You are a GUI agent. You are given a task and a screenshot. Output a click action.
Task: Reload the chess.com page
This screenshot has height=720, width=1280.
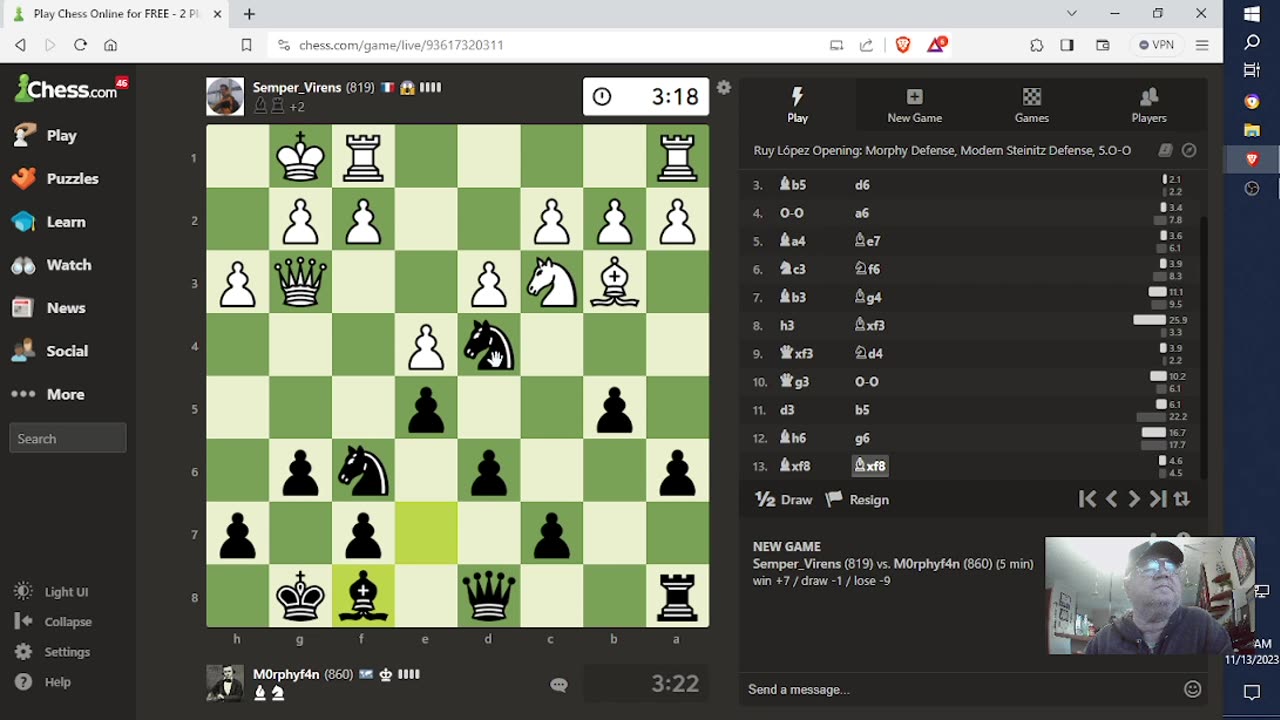point(80,45)
